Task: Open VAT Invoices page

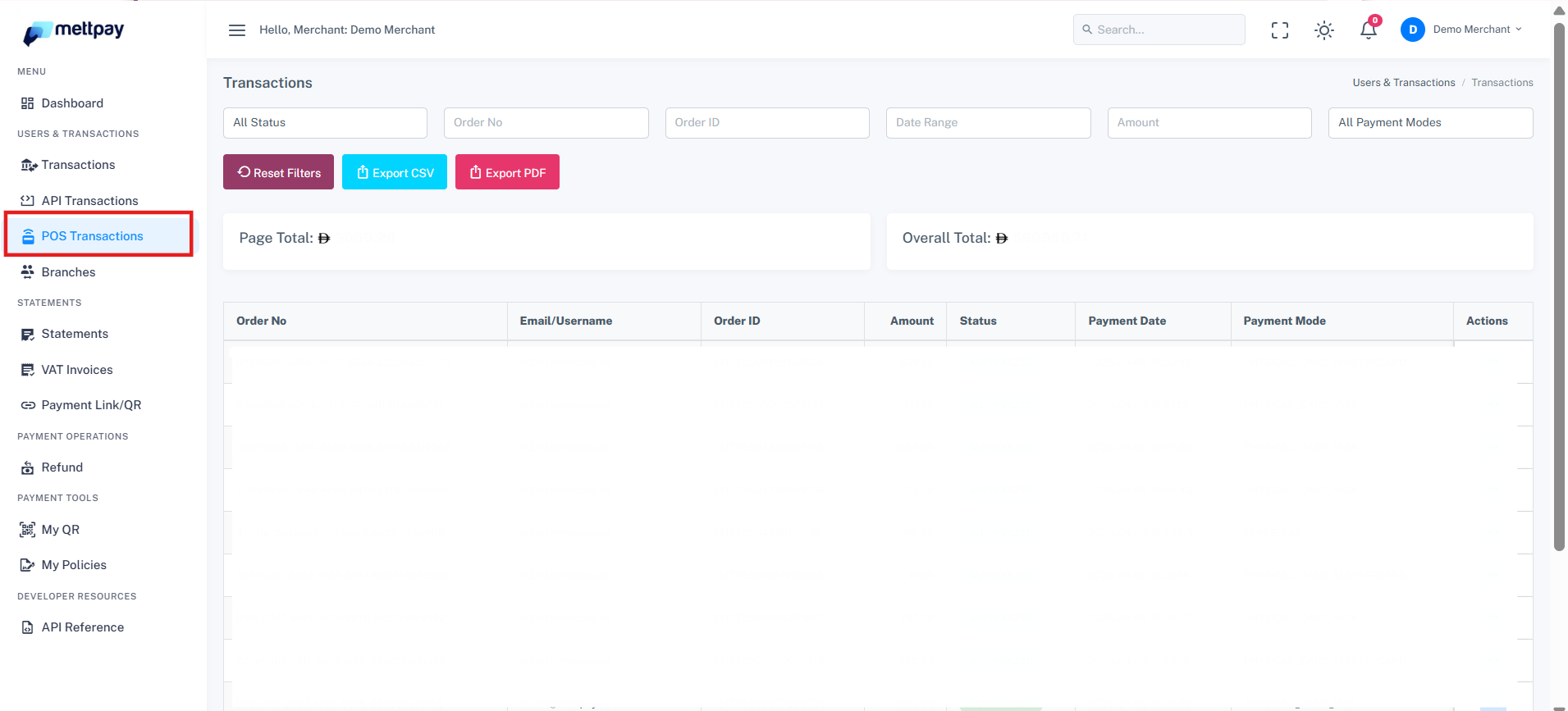Action: coord(77,370)
